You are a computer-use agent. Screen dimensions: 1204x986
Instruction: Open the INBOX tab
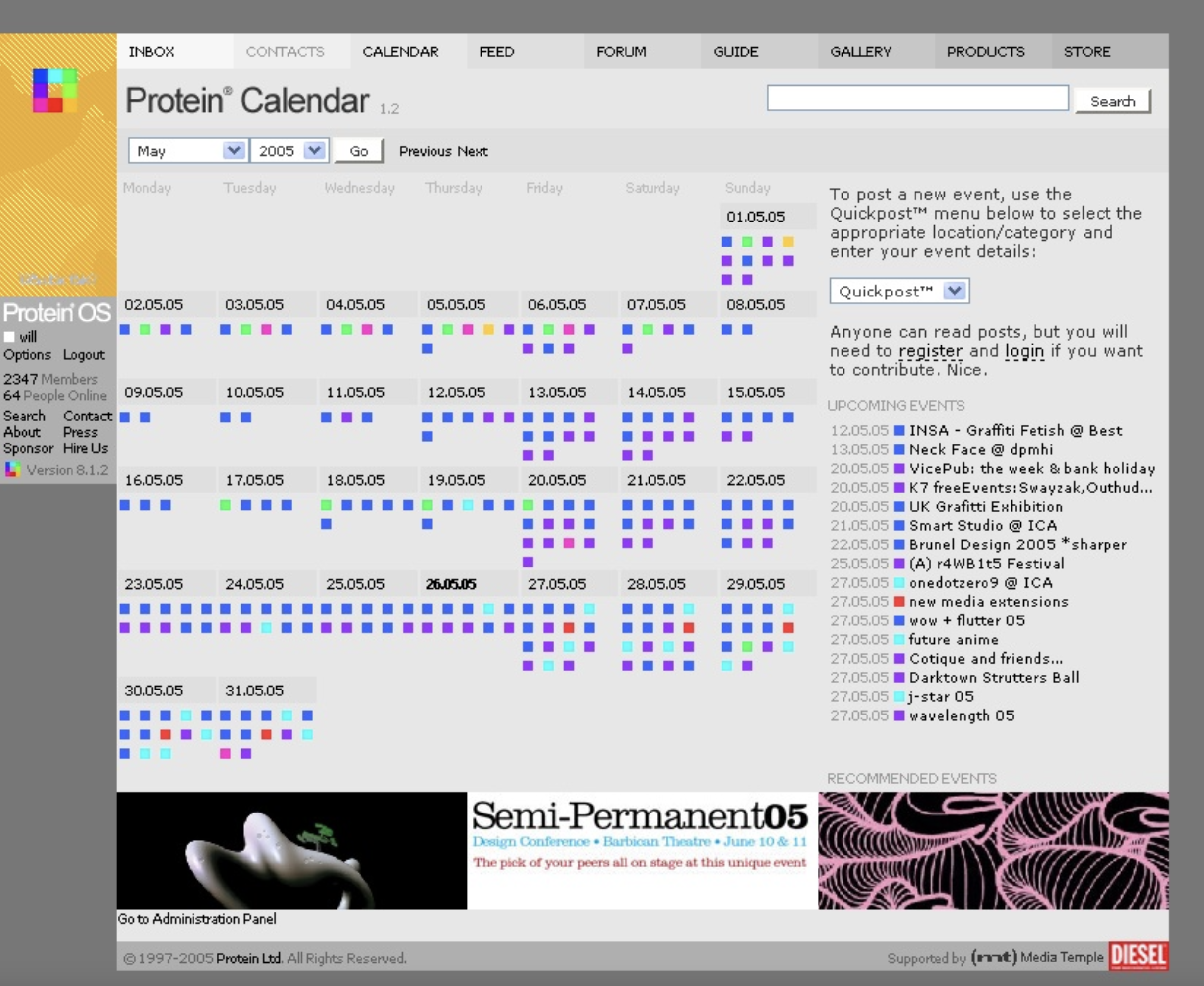[x=175, y=51]
